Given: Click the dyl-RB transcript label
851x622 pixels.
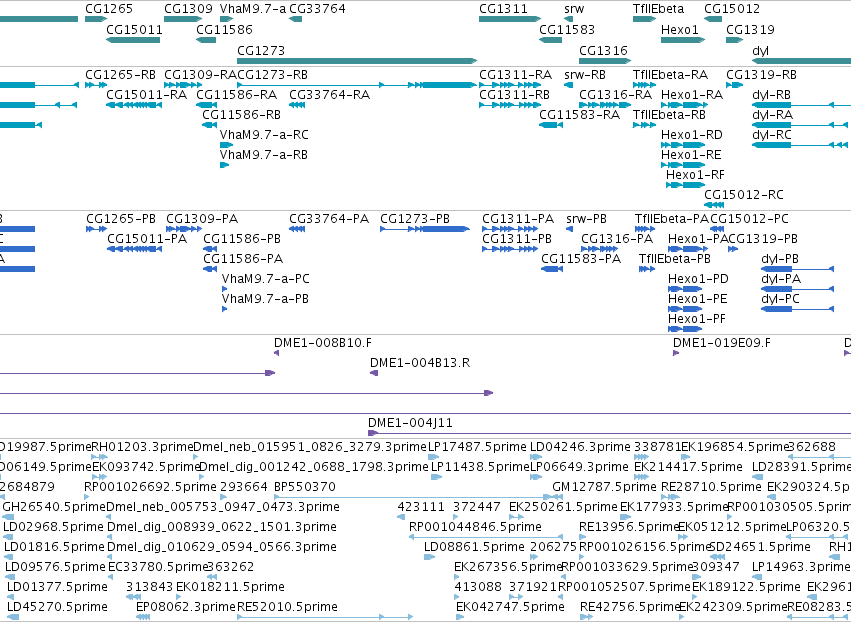Looking at the screenshot, I should tap(771, 94).
